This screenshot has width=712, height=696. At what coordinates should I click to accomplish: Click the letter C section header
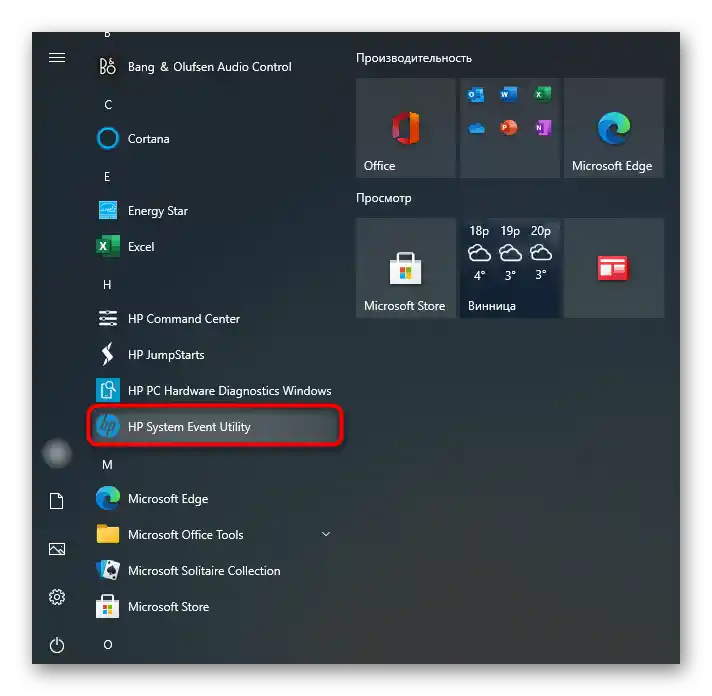[108, 105]
